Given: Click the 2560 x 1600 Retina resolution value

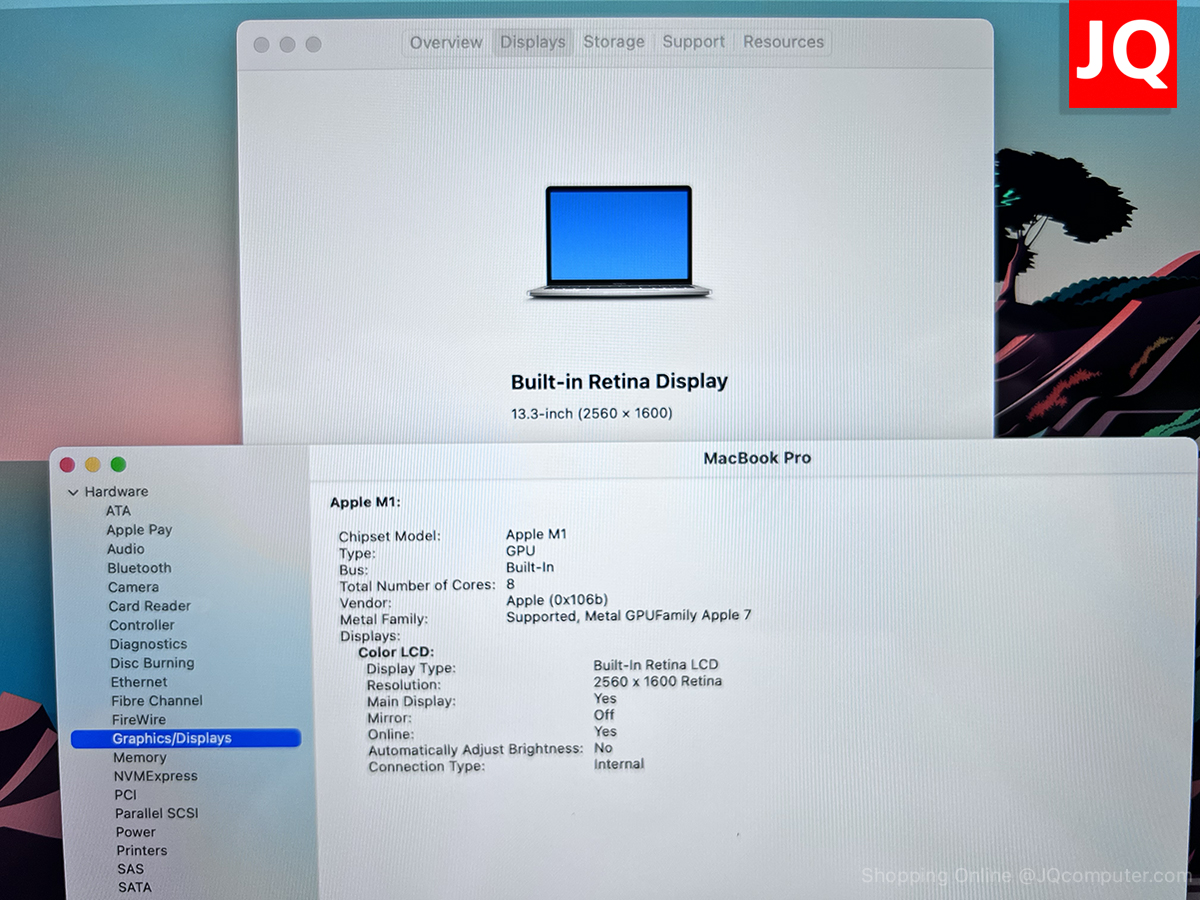Looking at the screenshot, I should pyautogui.click(x=657, y=681).
